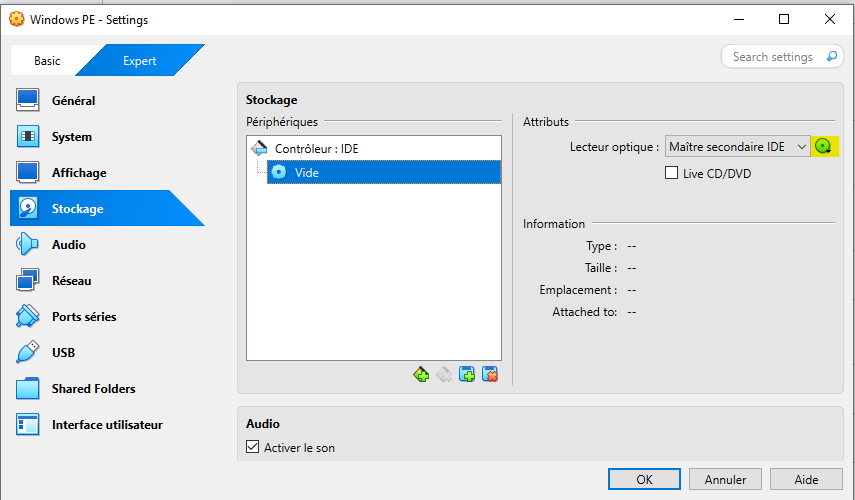
Task: Open the Shared Folders section
Action: (x=93, y=389)
